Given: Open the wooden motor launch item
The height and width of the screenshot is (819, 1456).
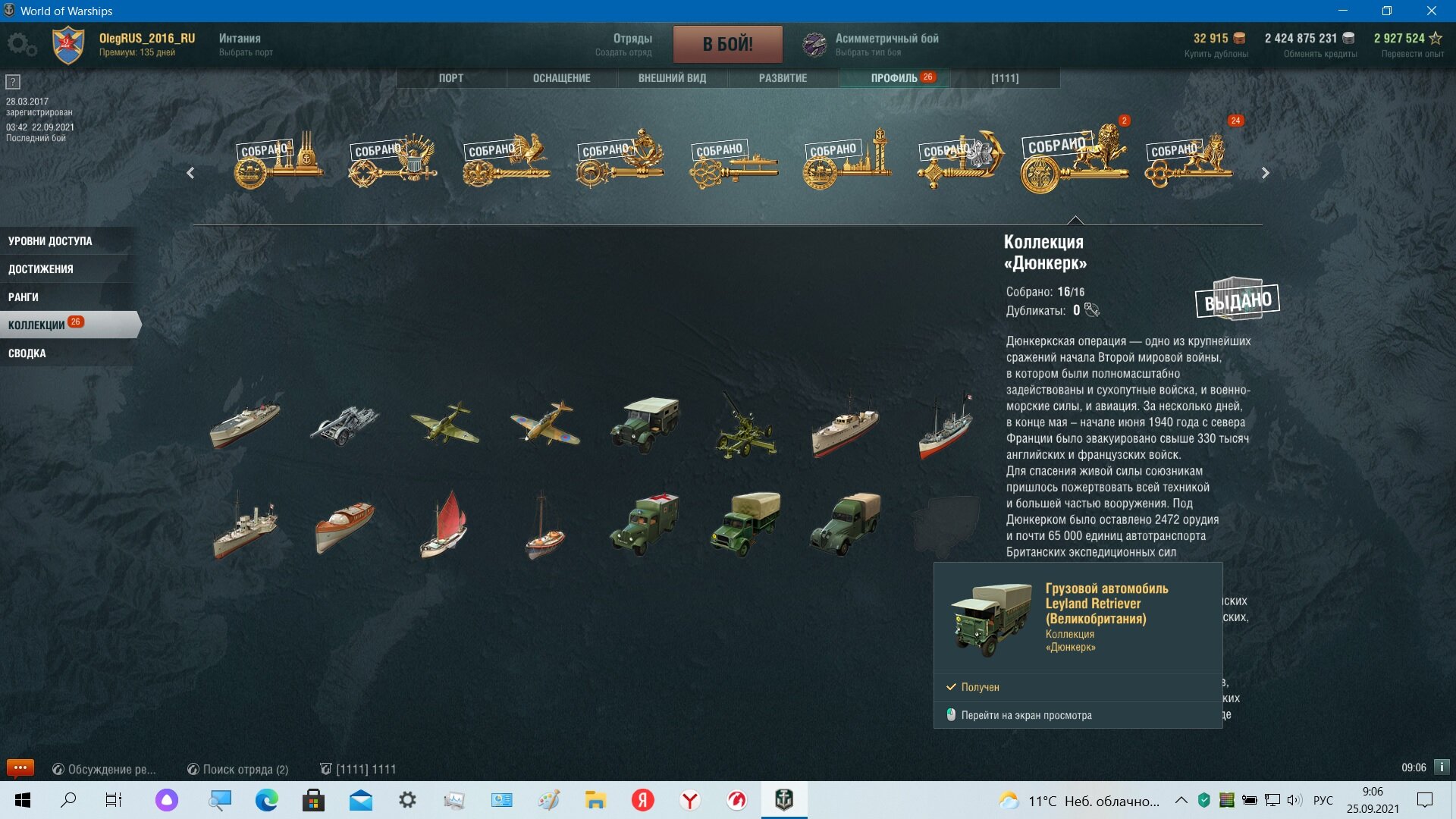Looking at the screenshot, I should click(344, 526).
